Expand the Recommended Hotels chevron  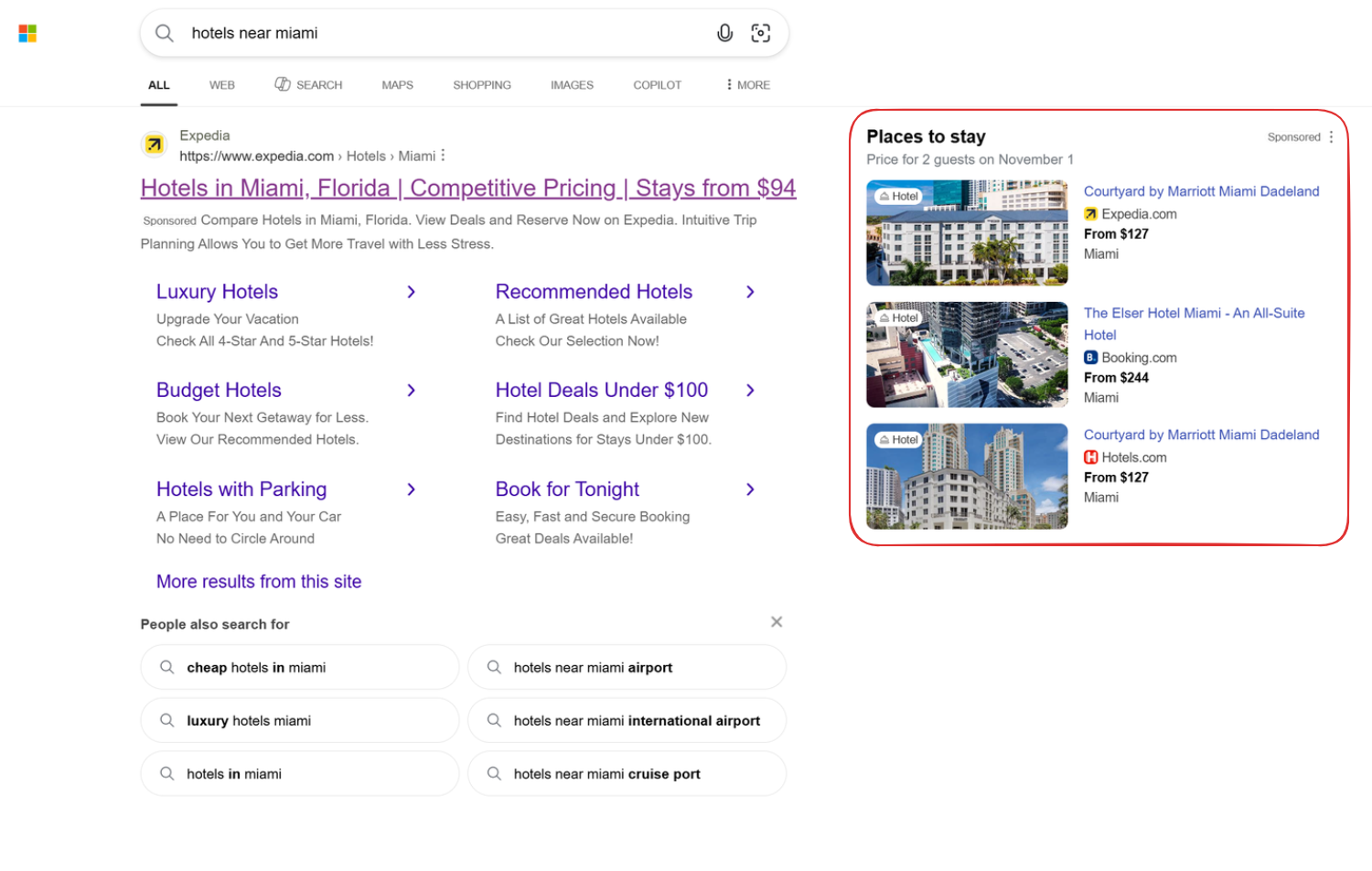click(751, 292)
